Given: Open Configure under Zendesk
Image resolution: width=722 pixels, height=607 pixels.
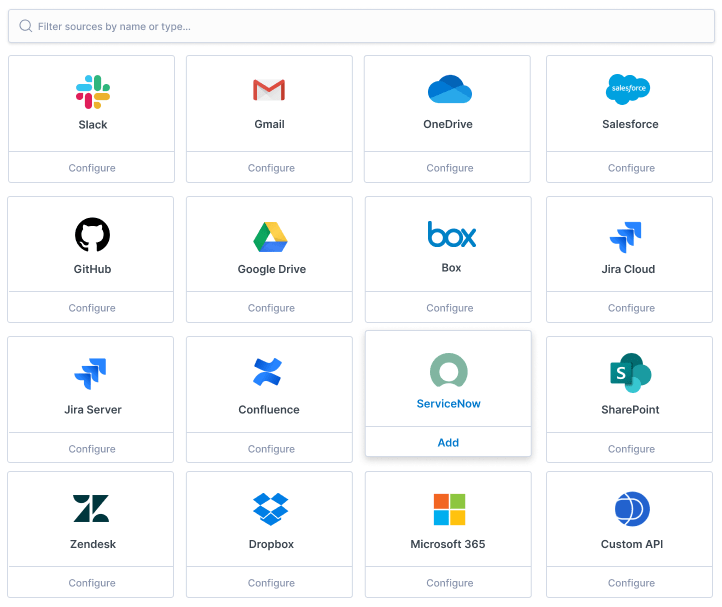Looking at the screenshot, I should 92,583.
